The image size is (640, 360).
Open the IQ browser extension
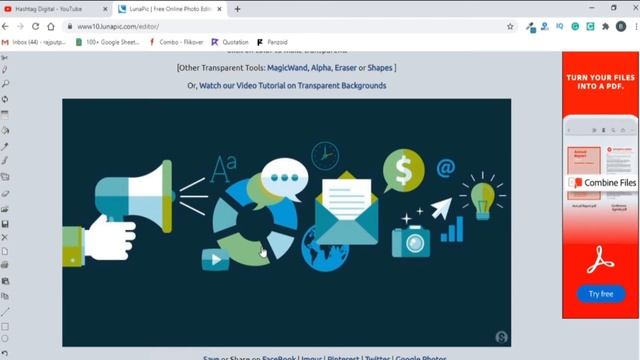pos(560,26)
